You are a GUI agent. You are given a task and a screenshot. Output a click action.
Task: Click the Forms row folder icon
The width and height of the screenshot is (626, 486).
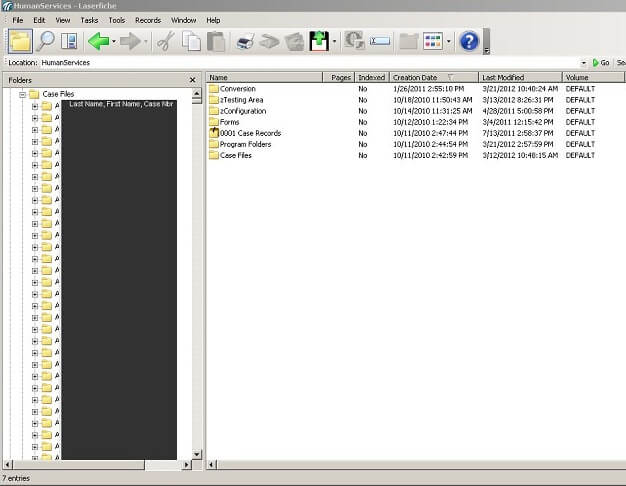pos(214,122)
